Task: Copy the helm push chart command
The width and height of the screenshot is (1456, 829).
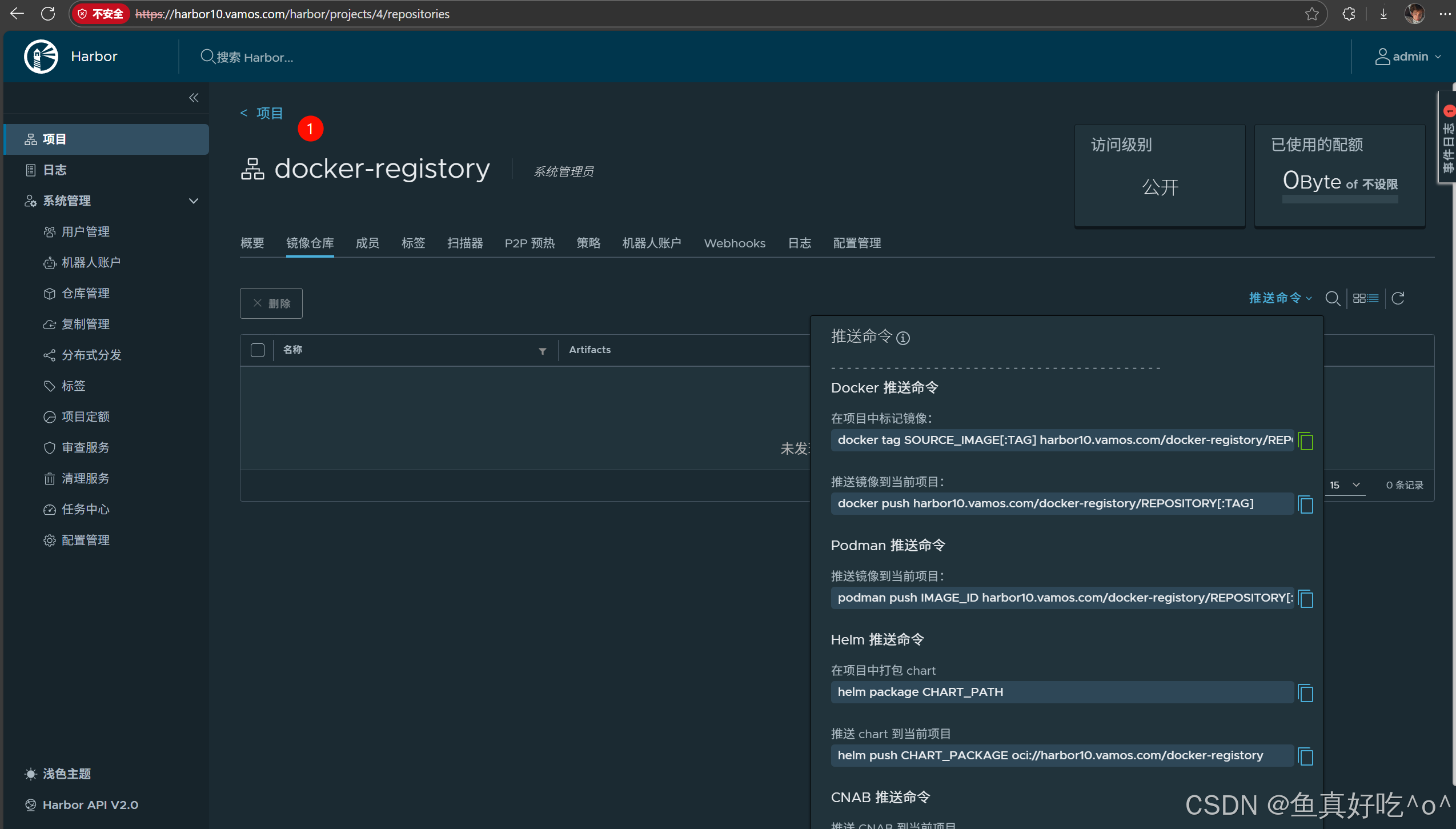Action: coord(1306,756)
